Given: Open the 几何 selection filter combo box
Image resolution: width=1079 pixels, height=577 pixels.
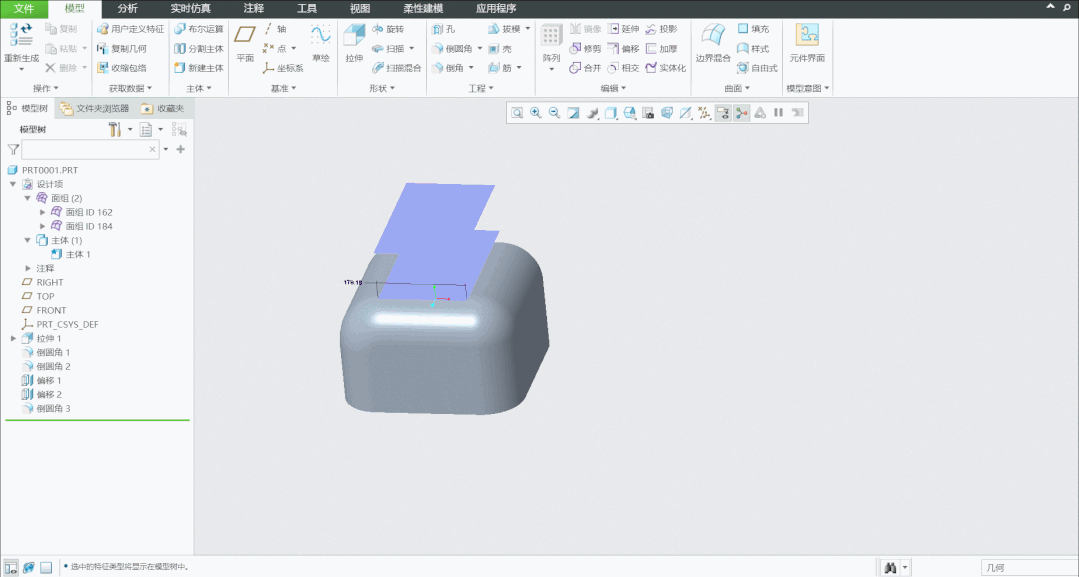Looking at the screenshot, I should click(x=1028, y=568).
